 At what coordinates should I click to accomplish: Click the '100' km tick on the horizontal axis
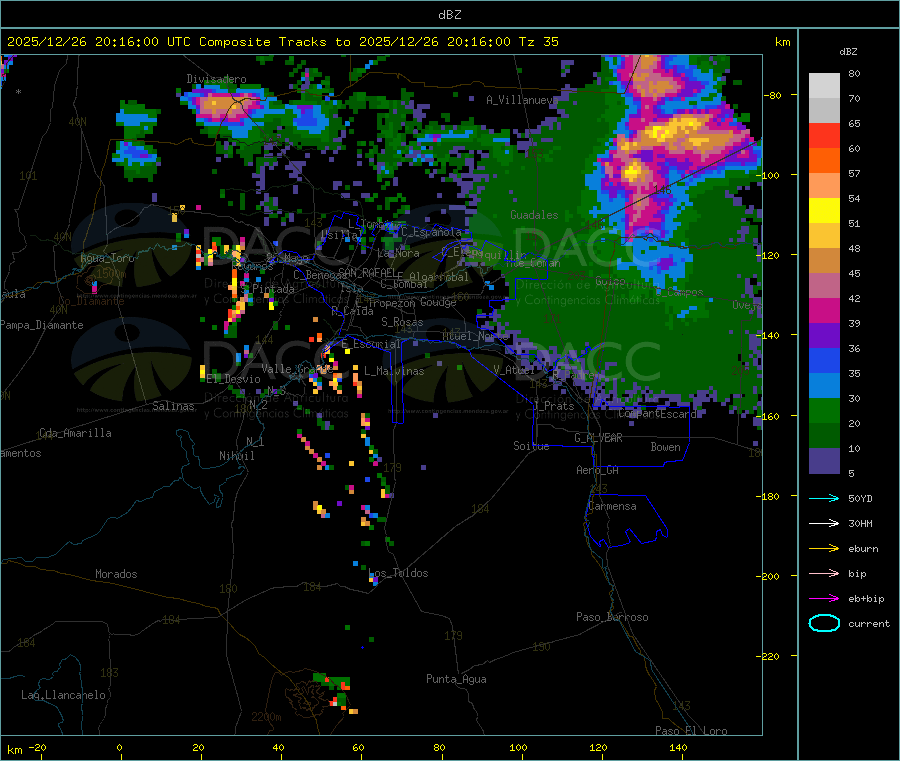coord(518,747)
